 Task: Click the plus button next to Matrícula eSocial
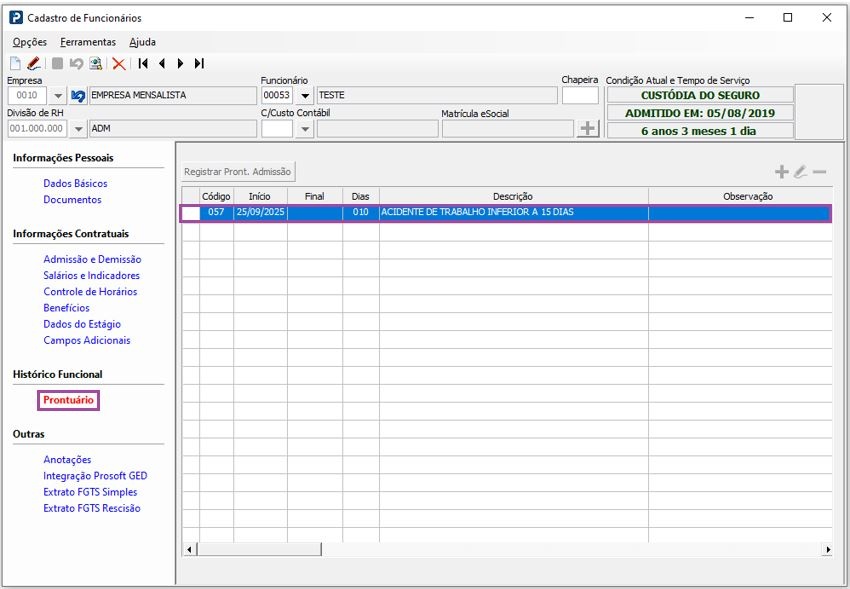[588, 129]
